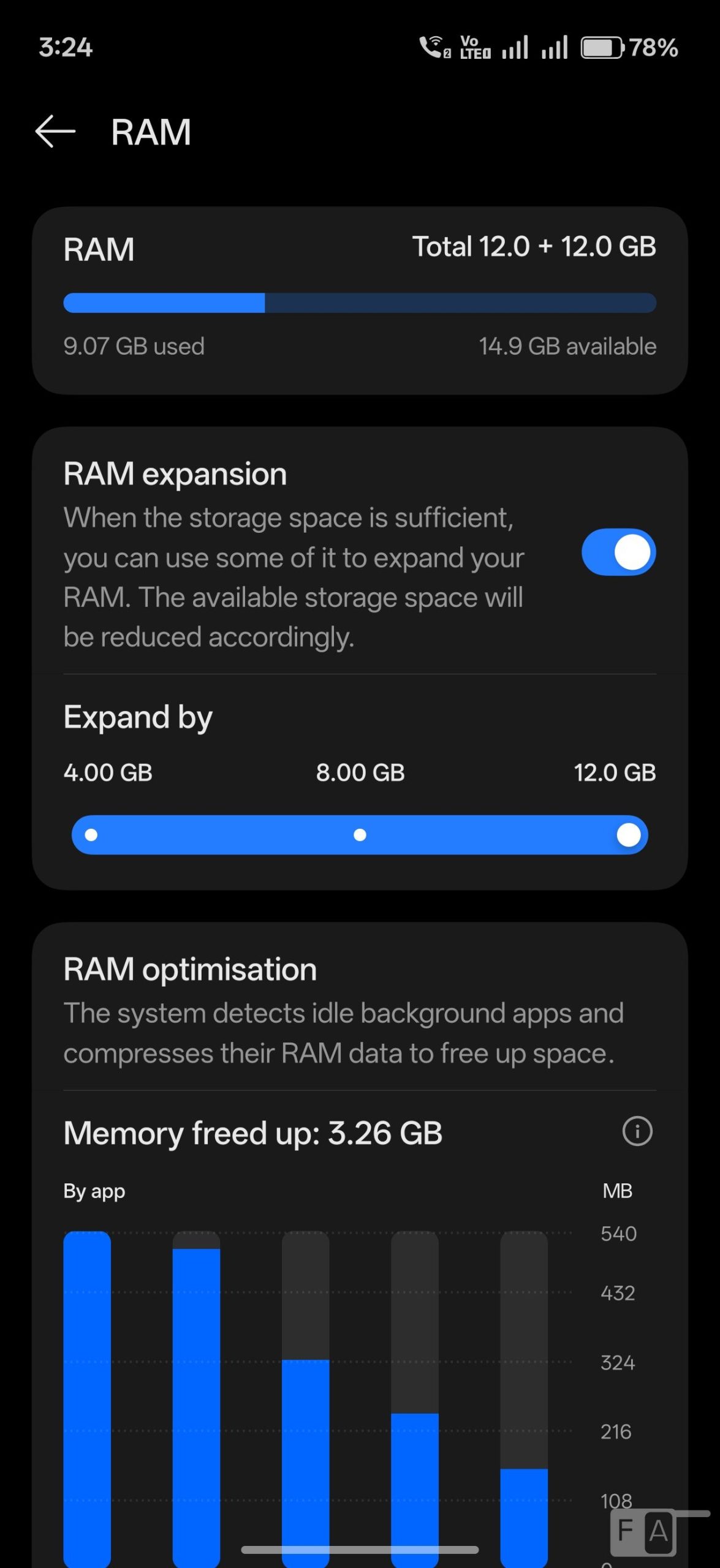Image resolution: width=720 pixels, height=1568 pixels.
Task: Disable the RAM expansion toggle
Action: [618, 552]
